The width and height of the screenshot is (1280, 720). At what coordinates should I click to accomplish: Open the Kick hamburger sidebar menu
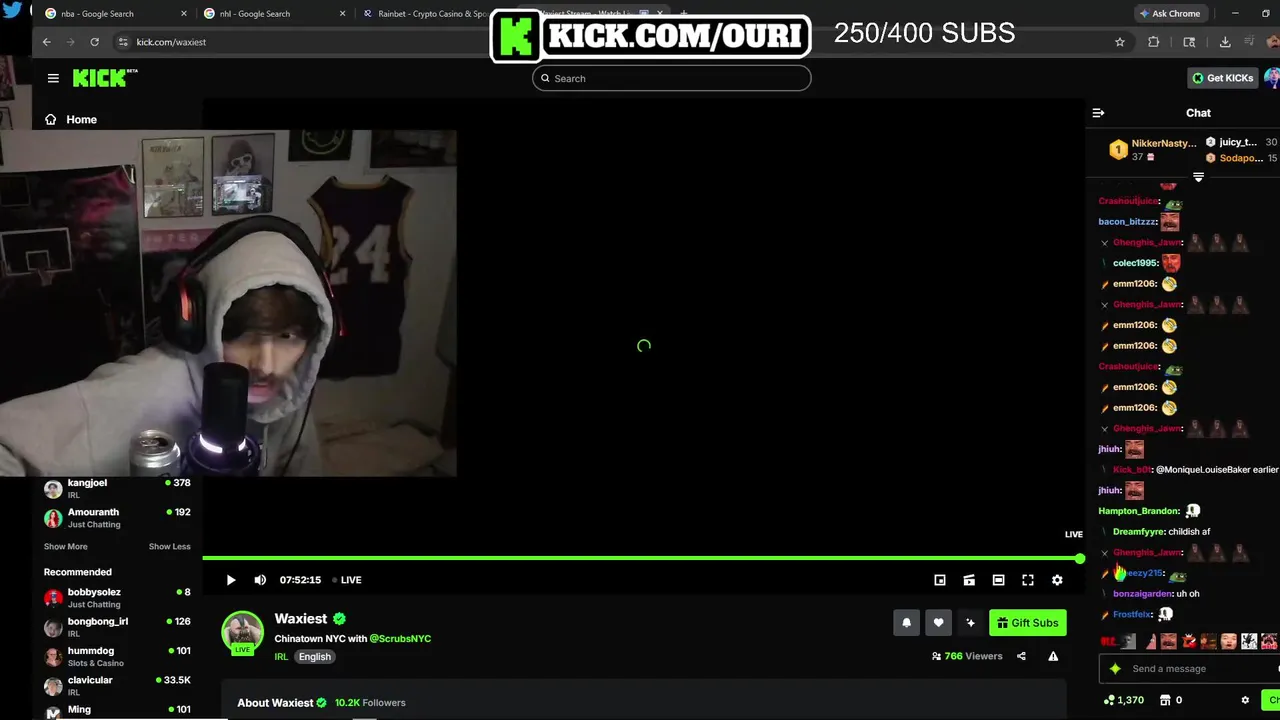coord(53,78)
